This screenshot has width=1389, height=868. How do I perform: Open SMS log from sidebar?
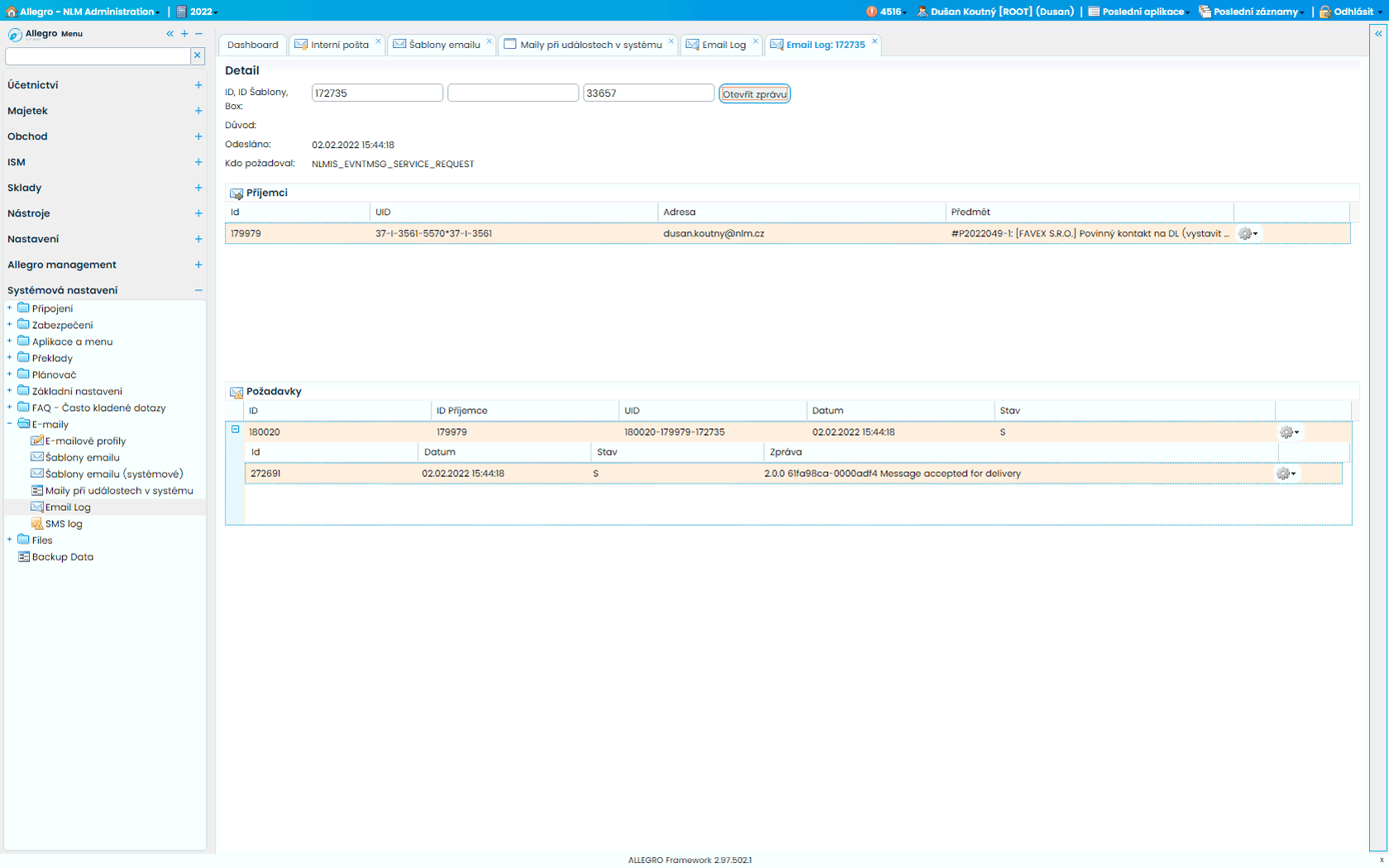63,524
